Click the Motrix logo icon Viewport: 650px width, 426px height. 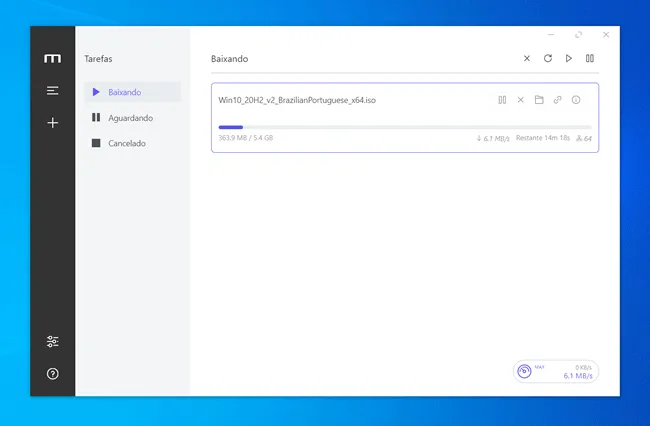tap(53, 58)
